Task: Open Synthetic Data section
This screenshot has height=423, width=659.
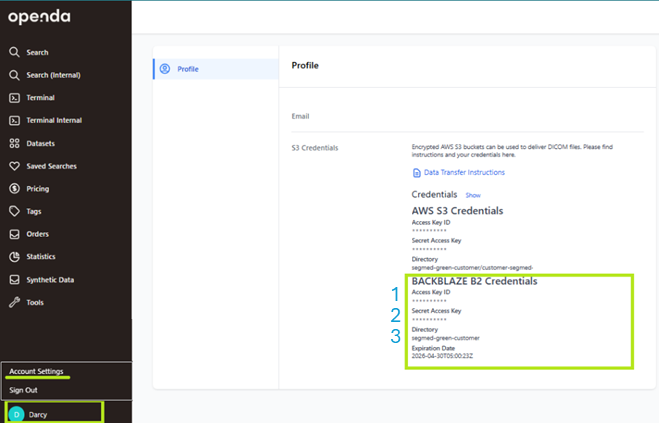Action: coord(50,280)
